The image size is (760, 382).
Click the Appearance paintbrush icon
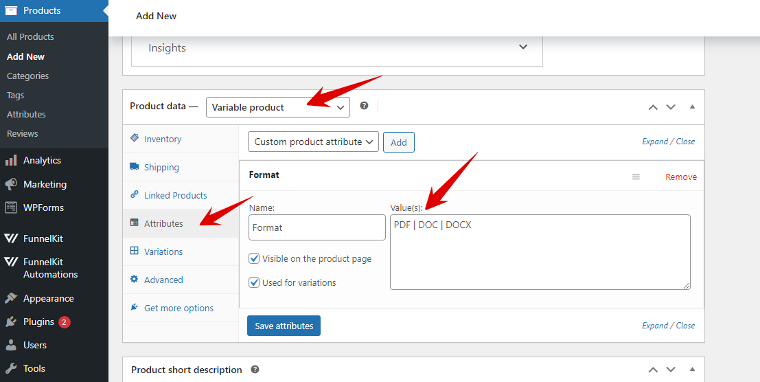tap(11, 299)
